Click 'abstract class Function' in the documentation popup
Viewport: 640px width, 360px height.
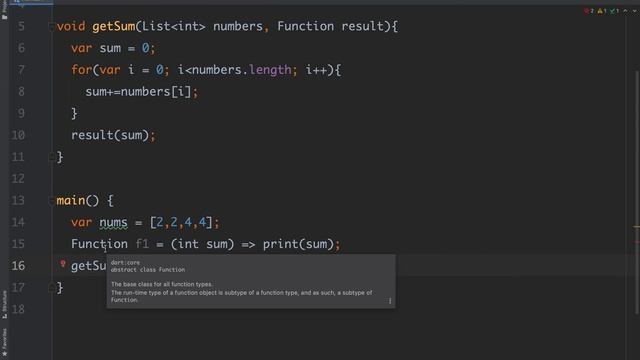(148, 270)
